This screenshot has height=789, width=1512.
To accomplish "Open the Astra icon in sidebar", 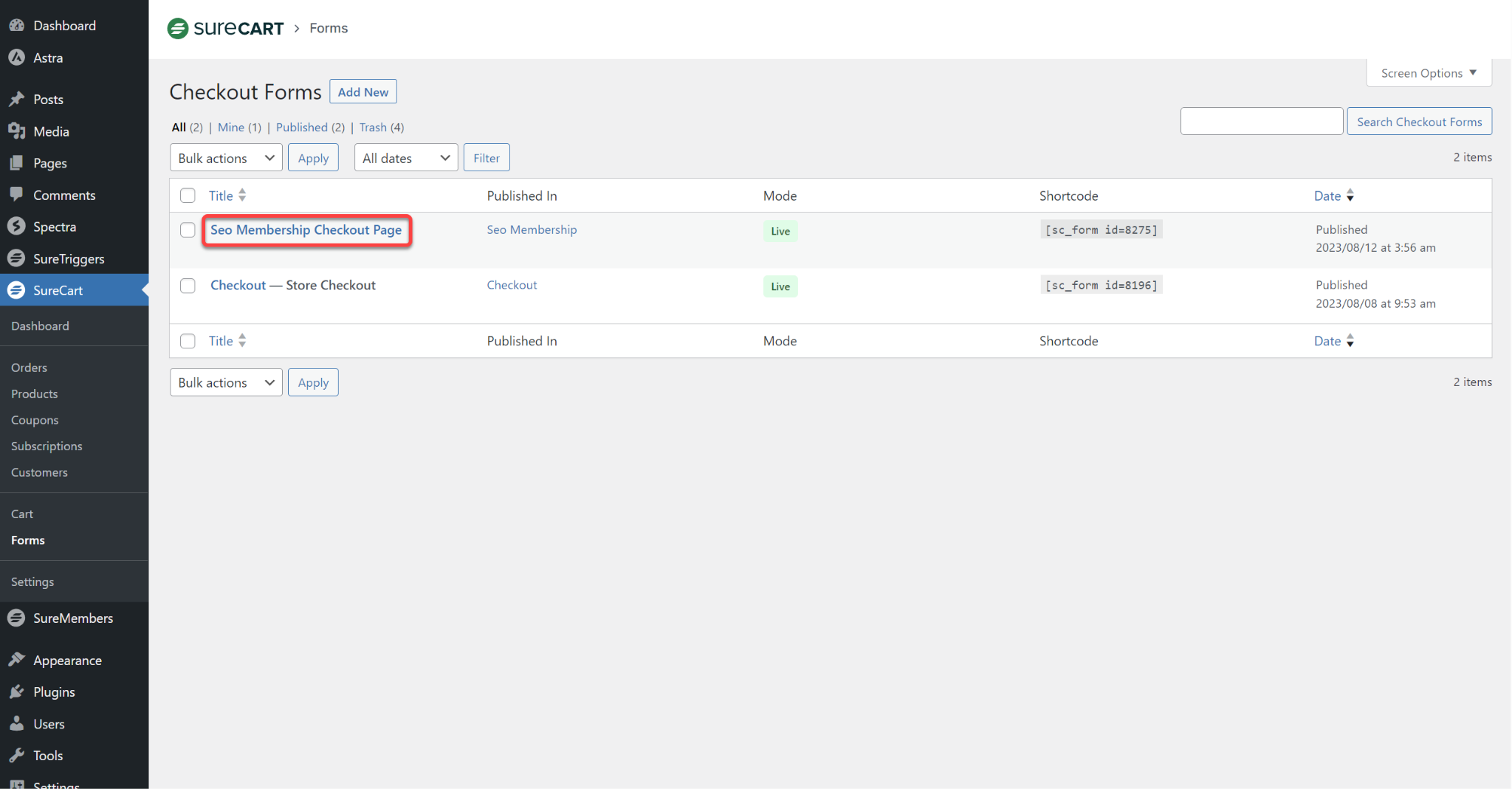I will (x=16, y=58).
